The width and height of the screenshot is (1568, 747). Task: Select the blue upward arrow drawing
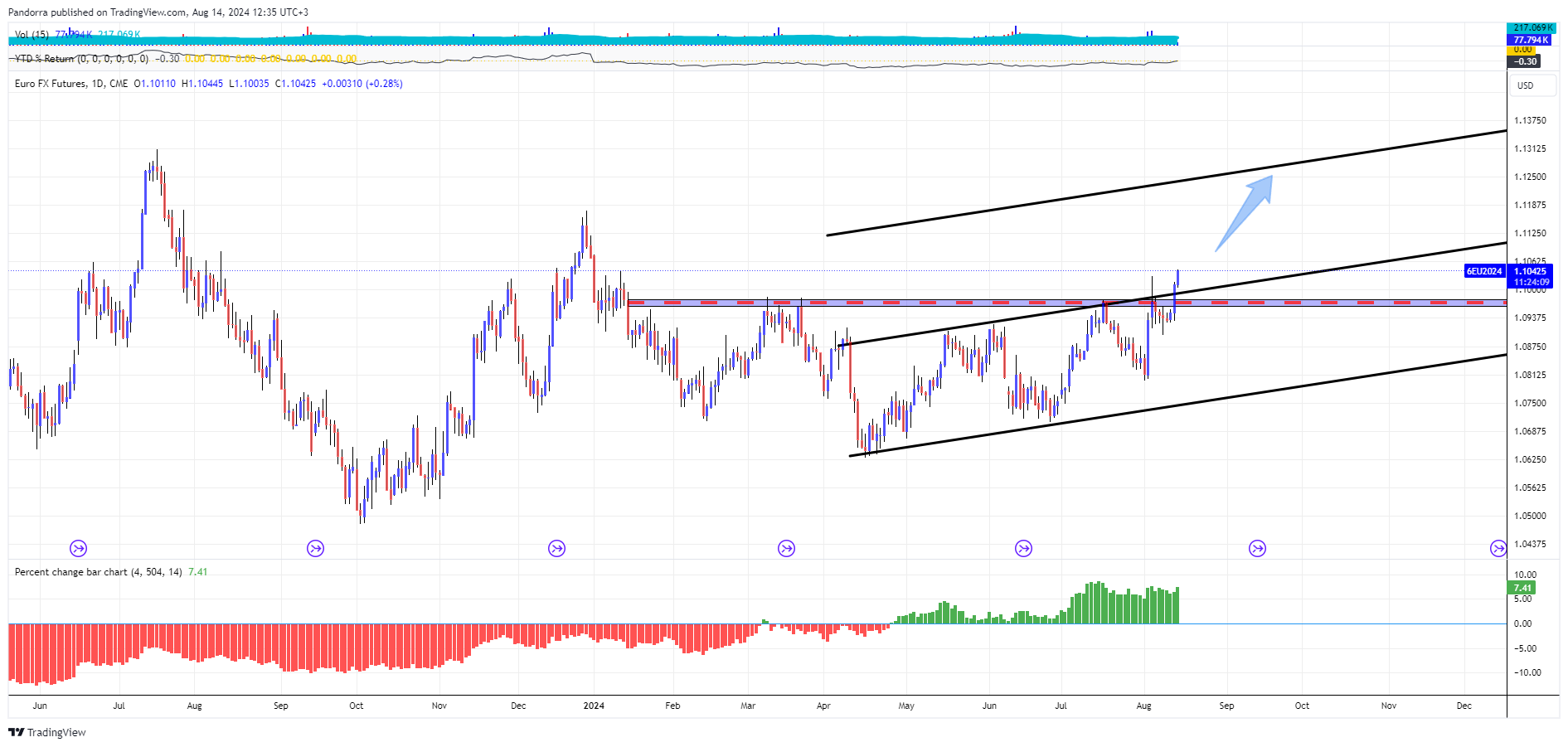pos(1245,212)
